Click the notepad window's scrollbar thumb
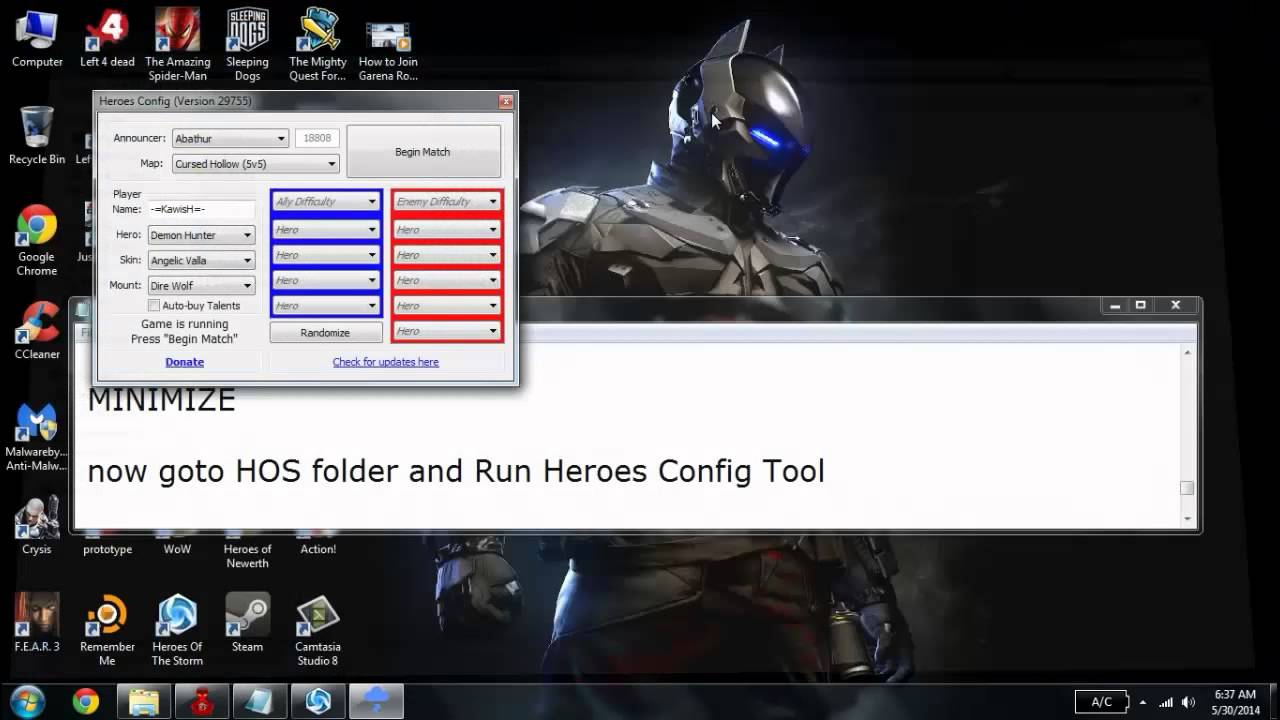The height and width of the screenshot is (720, 1280). pyautogui.click(x=1188, y=488)
